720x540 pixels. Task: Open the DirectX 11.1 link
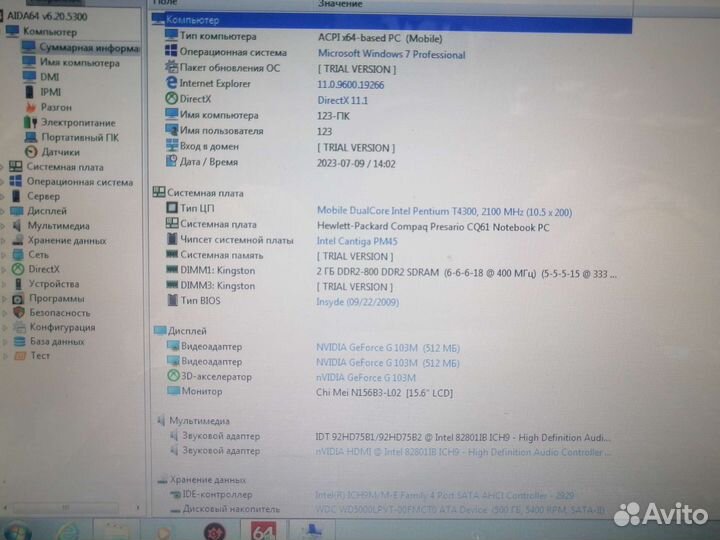coord(343,100)
